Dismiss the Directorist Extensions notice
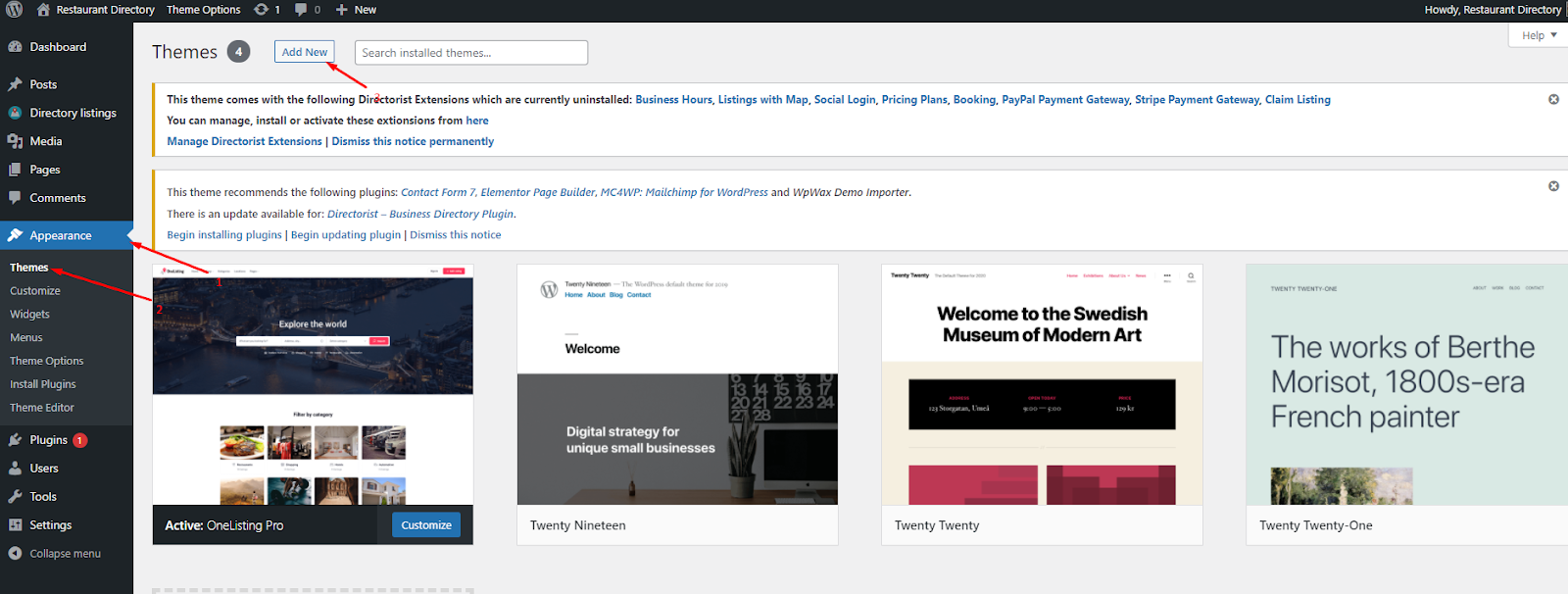The height and width of the screenshot is (594, 1568). click(x=1553, y=99)
